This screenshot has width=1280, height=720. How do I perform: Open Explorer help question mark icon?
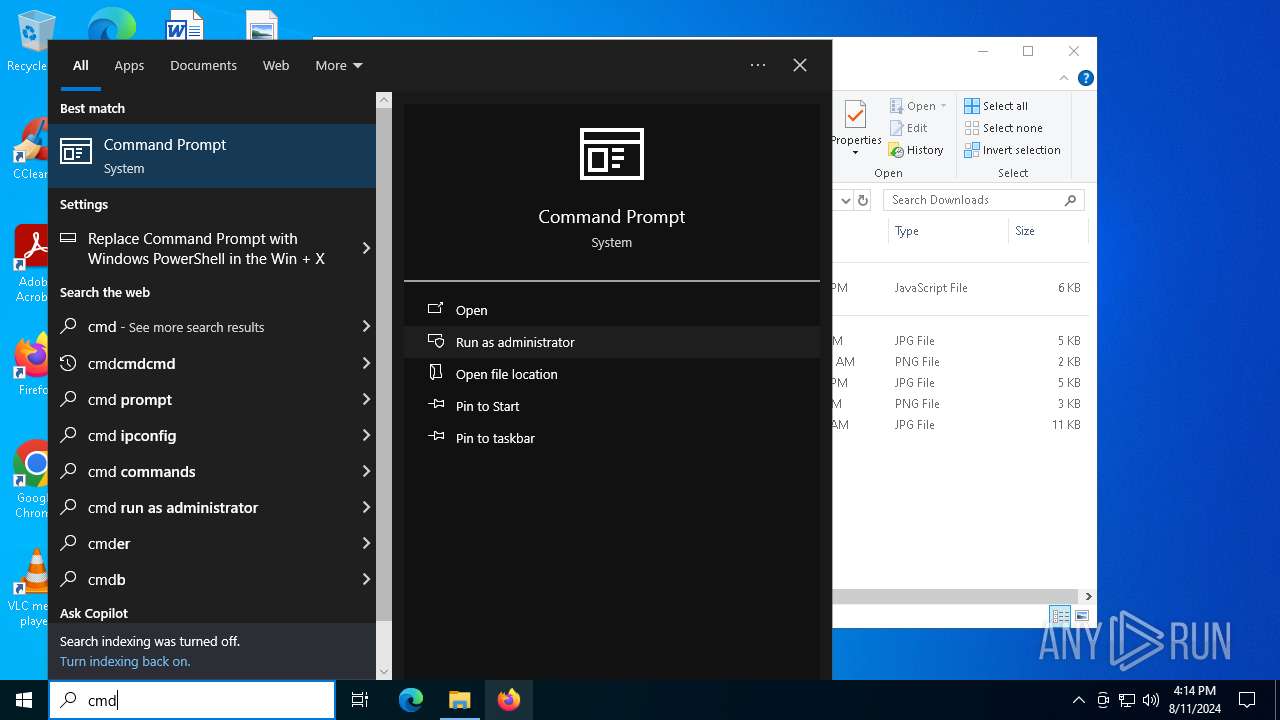coord(1086,78)
